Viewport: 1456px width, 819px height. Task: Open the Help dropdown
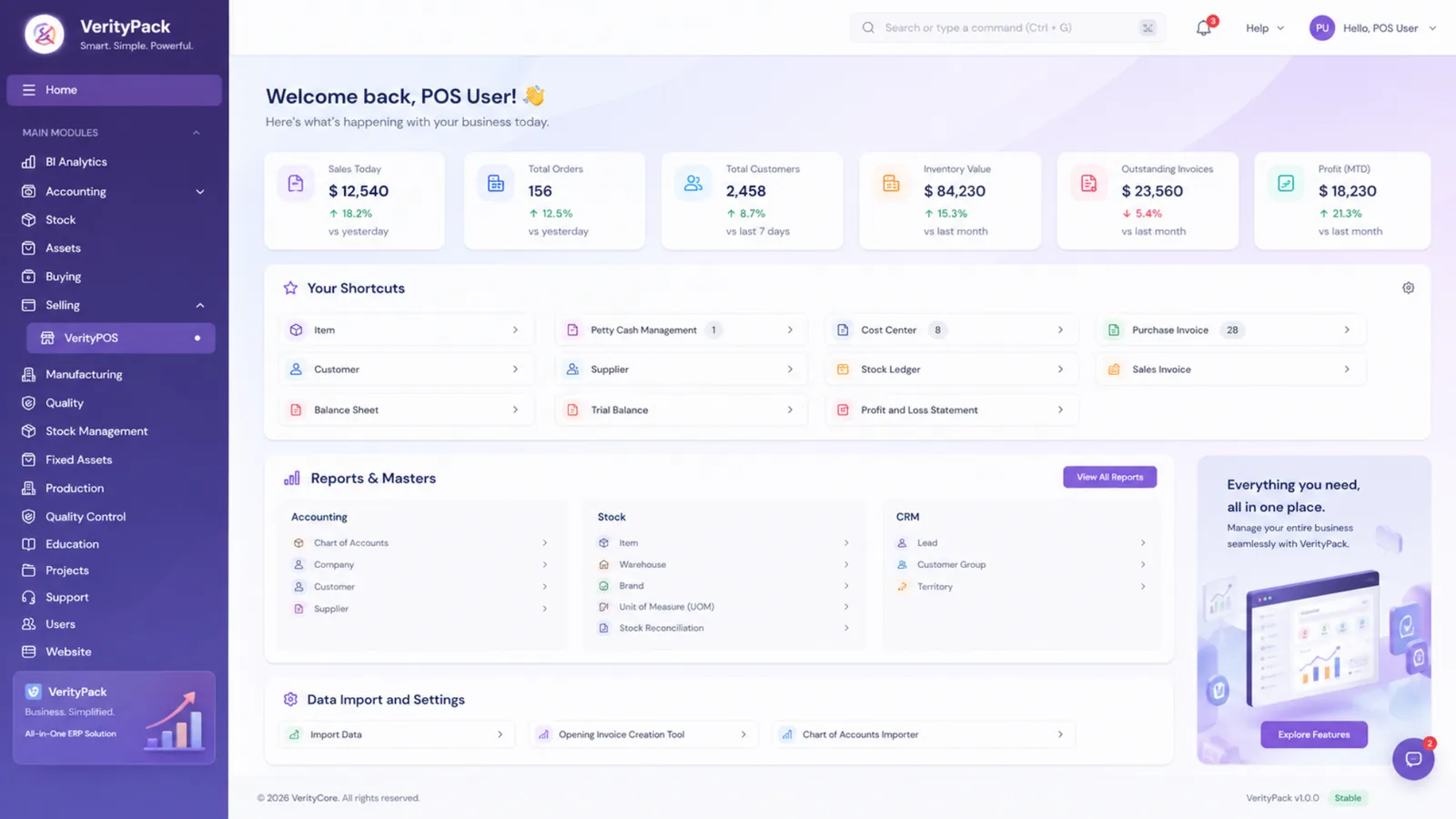coord(1265,28)
